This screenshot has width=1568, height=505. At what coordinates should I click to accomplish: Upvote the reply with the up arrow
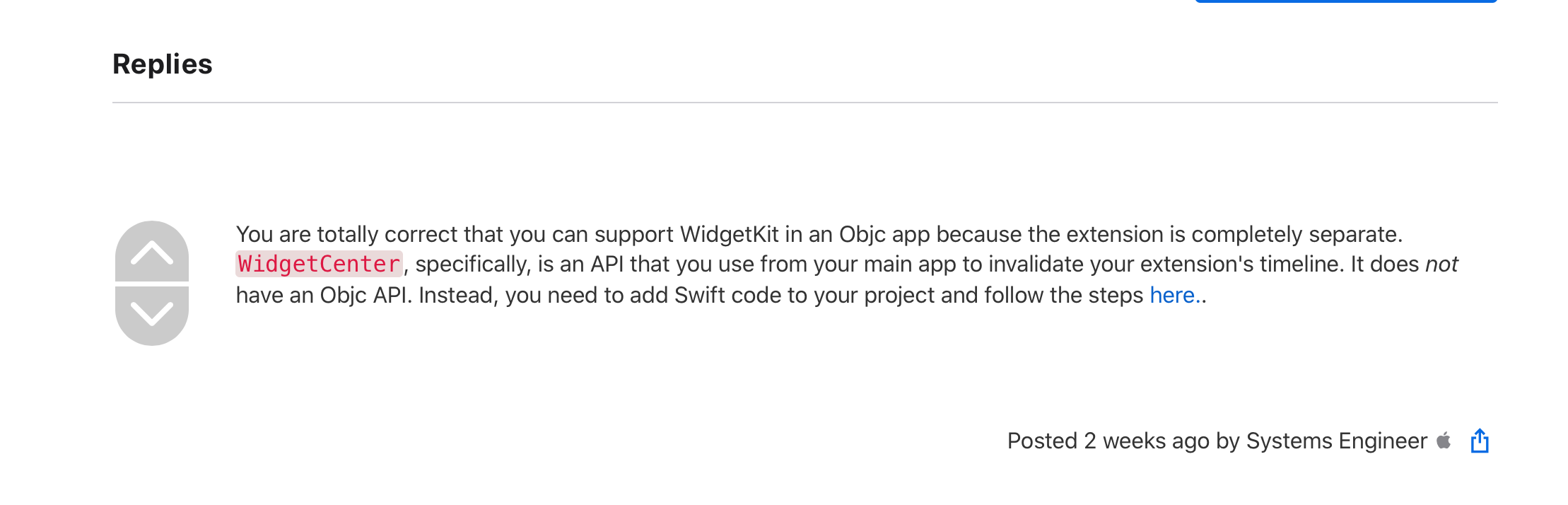(151, 253)
